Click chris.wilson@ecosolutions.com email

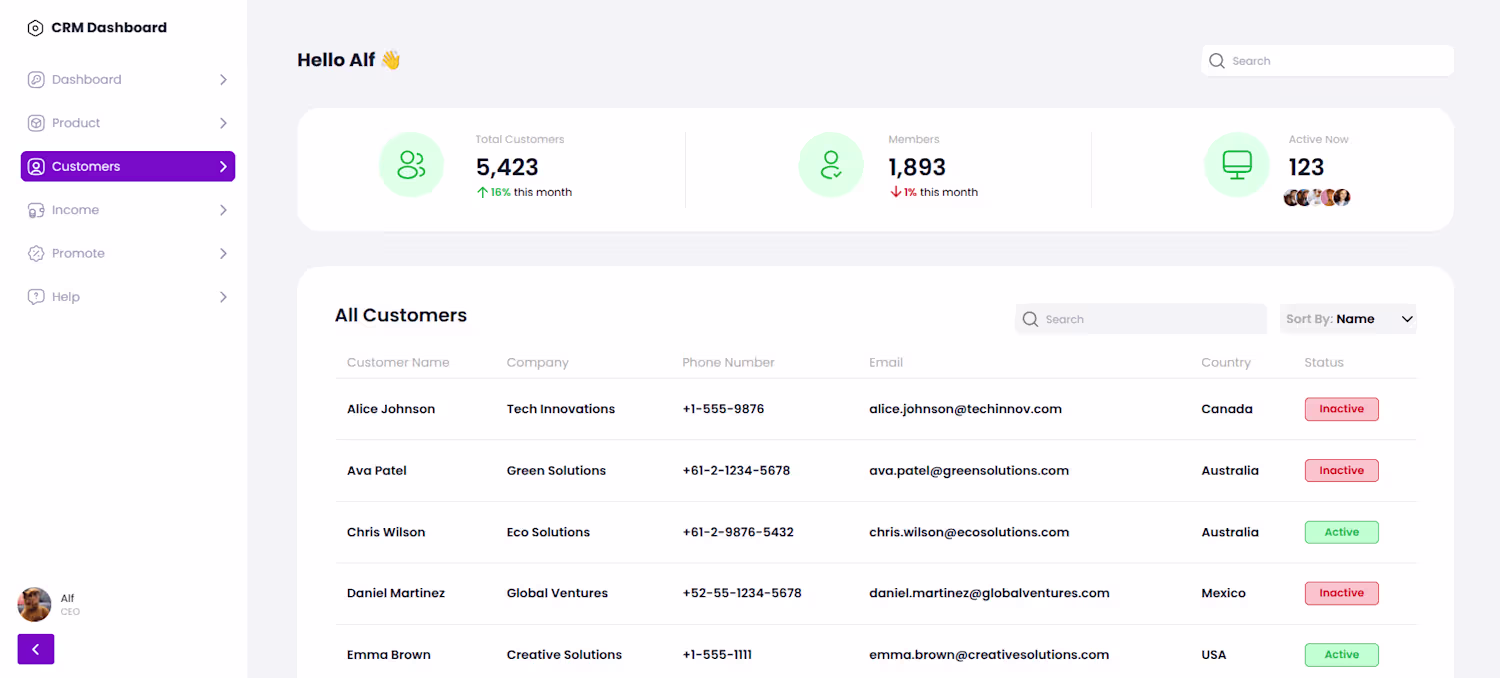click(969, 532)
